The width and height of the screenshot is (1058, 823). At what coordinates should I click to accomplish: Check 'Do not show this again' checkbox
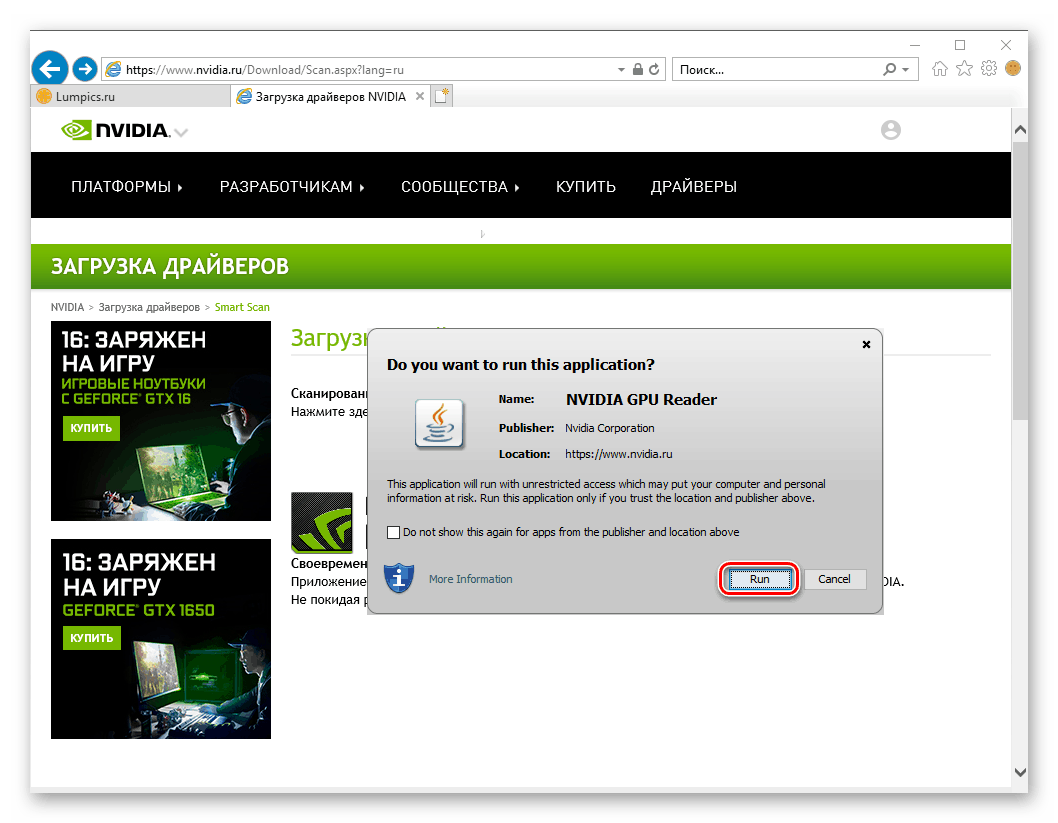click(x=393, y=532)
